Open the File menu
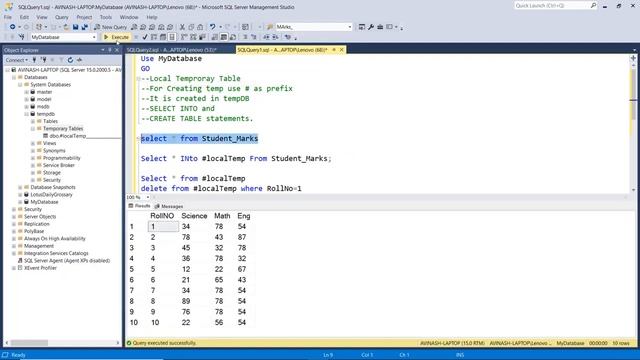Screen dimensions: 640x360 click(8, 17)
